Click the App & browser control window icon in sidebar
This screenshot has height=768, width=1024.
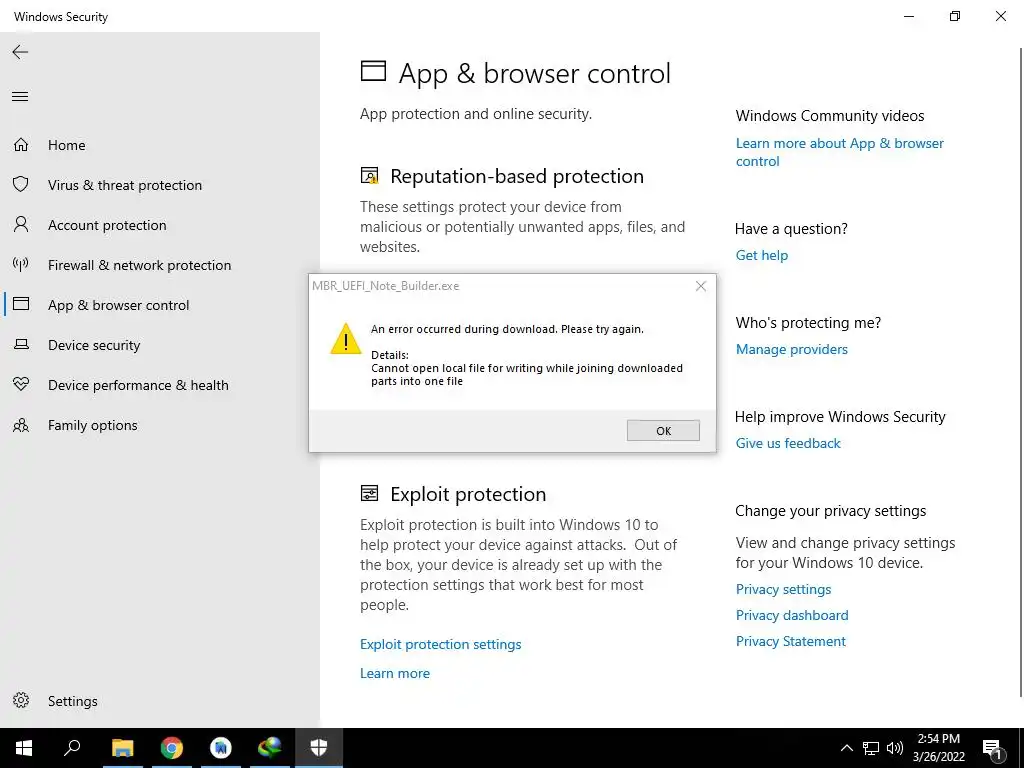click(21, 304)
